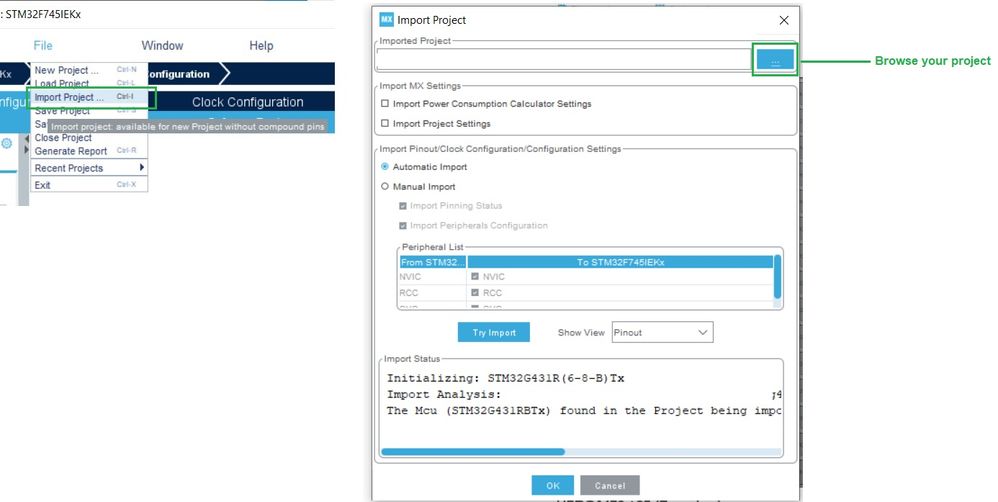Click the 'Import Analysis:' status line
The width and height of the screenshot is (998, 502).
(444, 394)
